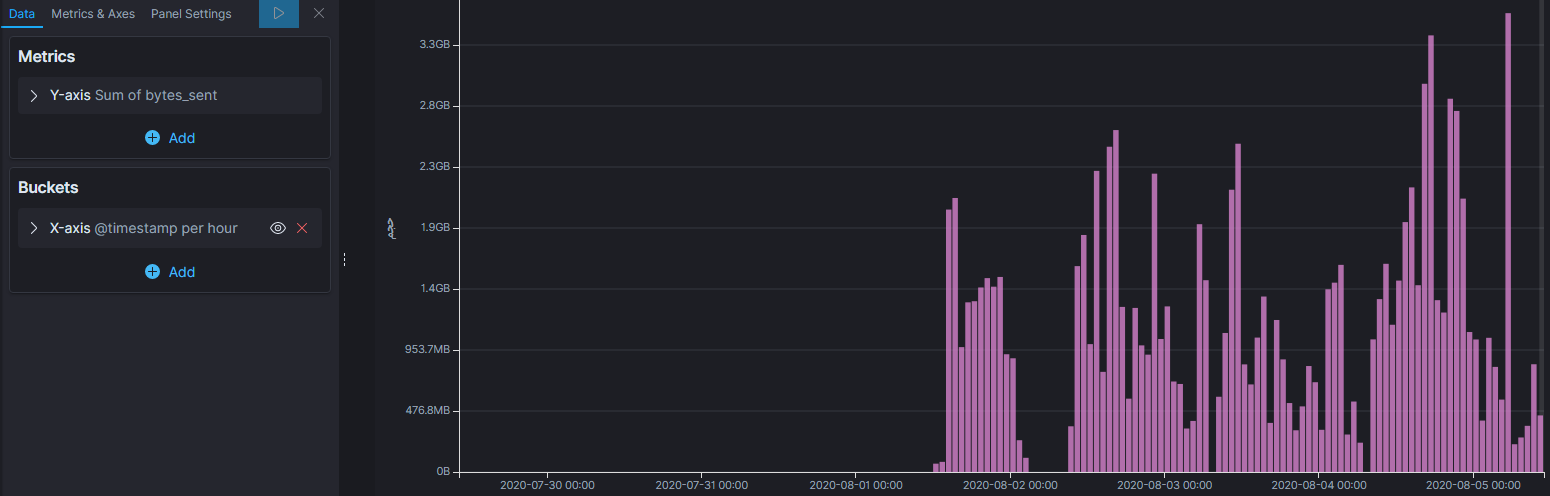1550x496 pixels.
Task: Click the rotated Y-axis title label
Action: (393, 229)
